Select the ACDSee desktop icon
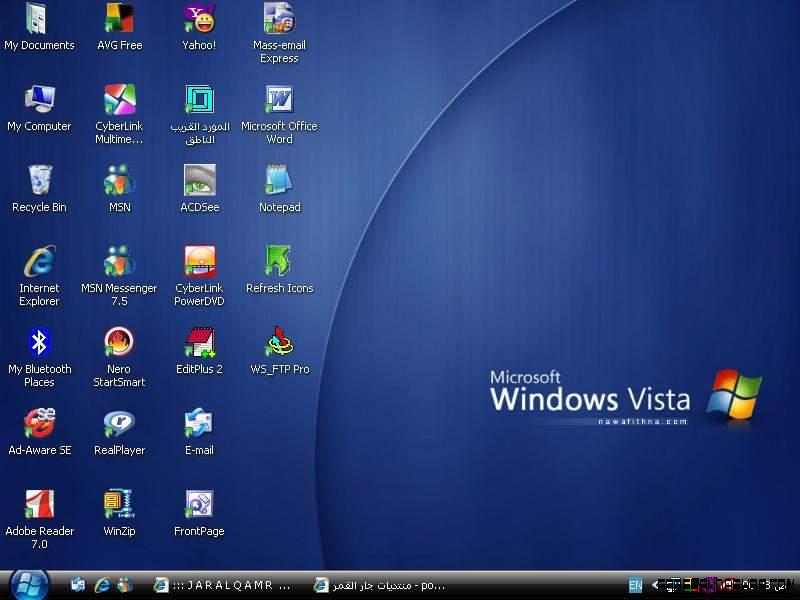This screenshot has width=800, height=600. pos(199,181)
